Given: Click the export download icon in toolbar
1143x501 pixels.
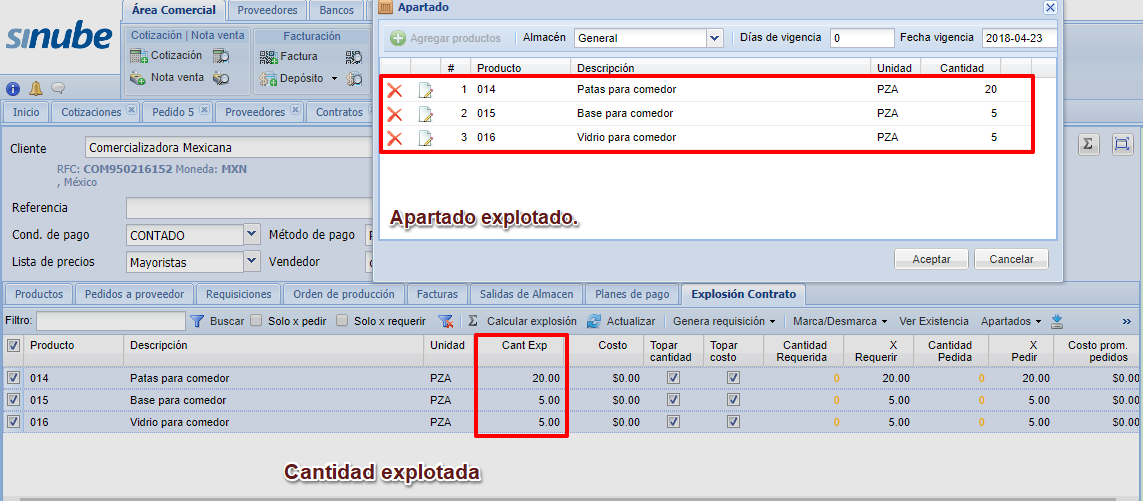Looking at the screenshot, I should 1057,321.
